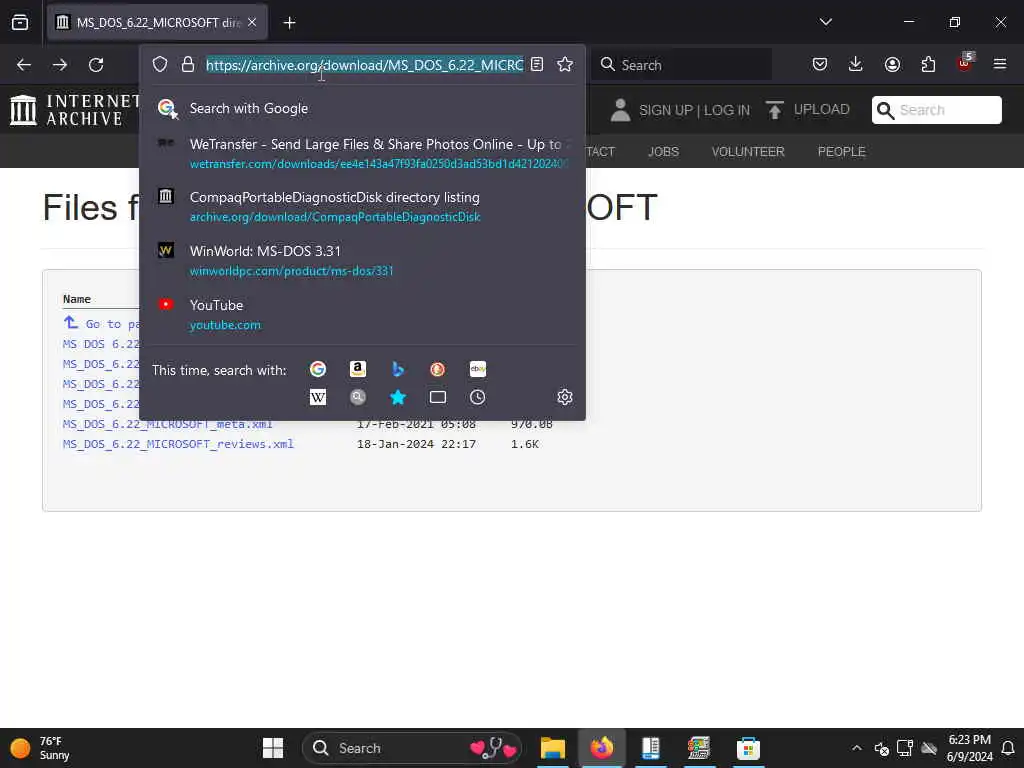
Task: Search this time with Bing icon
Action: click(x=398, y=369)
